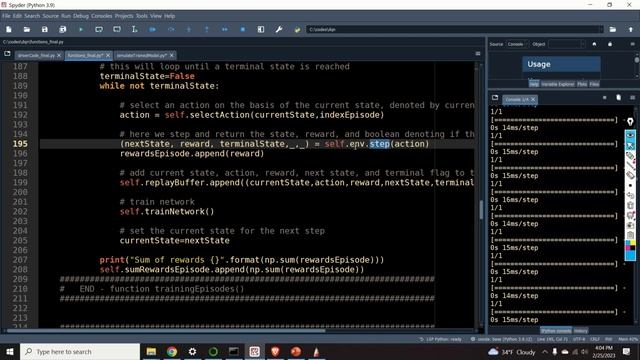Open the Help pane options hamburger menu

[x=632, y=44]
